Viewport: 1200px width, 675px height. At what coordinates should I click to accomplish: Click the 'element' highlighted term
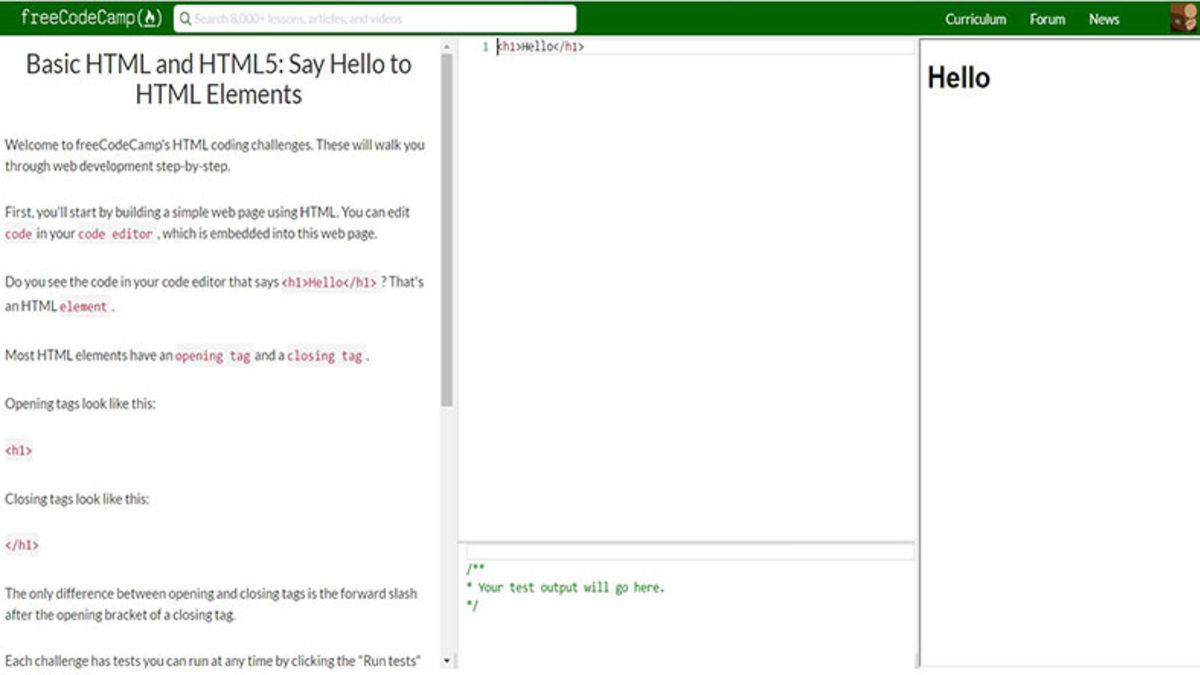tap(83, 307)
